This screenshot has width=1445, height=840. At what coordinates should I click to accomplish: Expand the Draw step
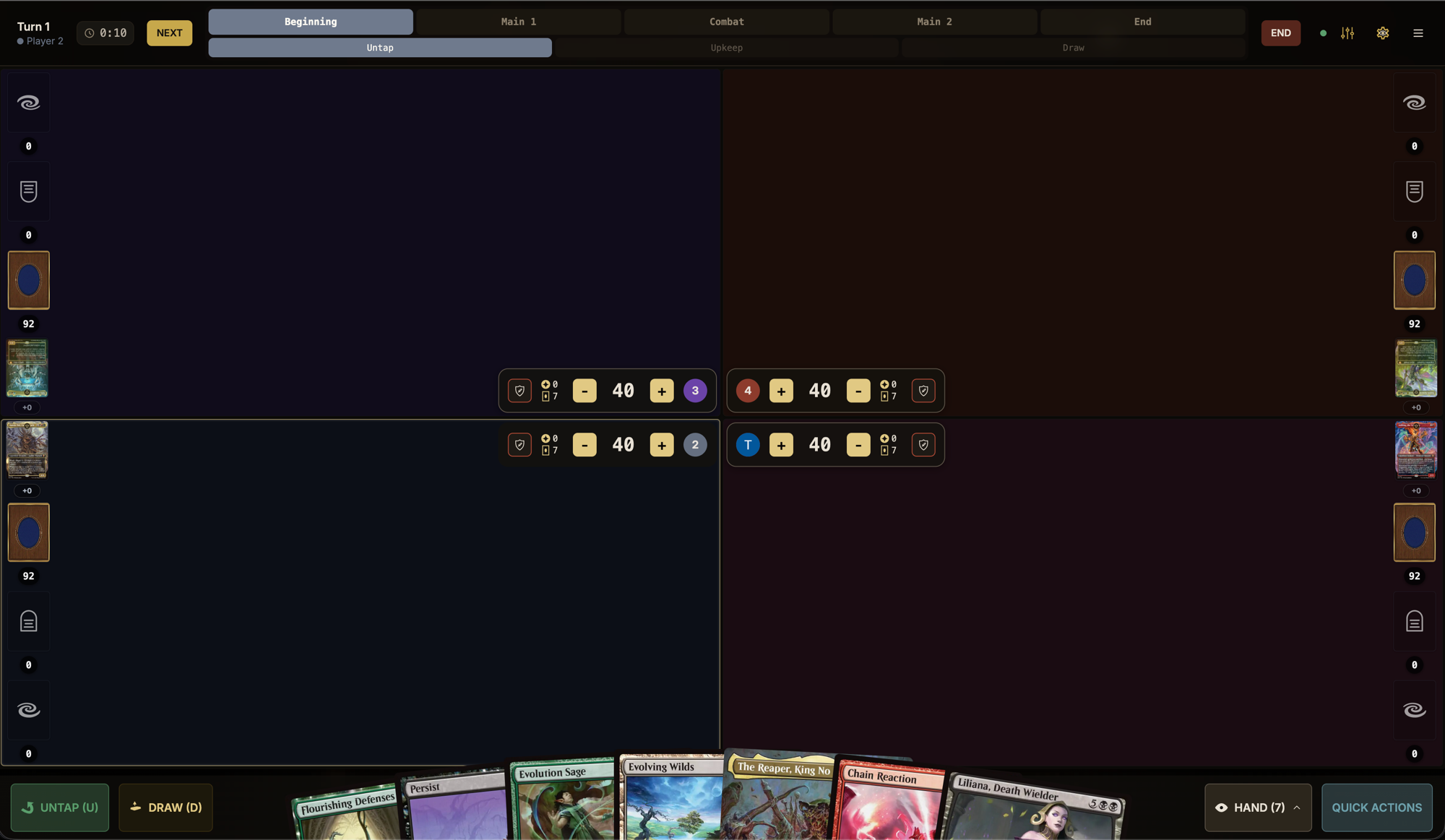coord(1074,48)
